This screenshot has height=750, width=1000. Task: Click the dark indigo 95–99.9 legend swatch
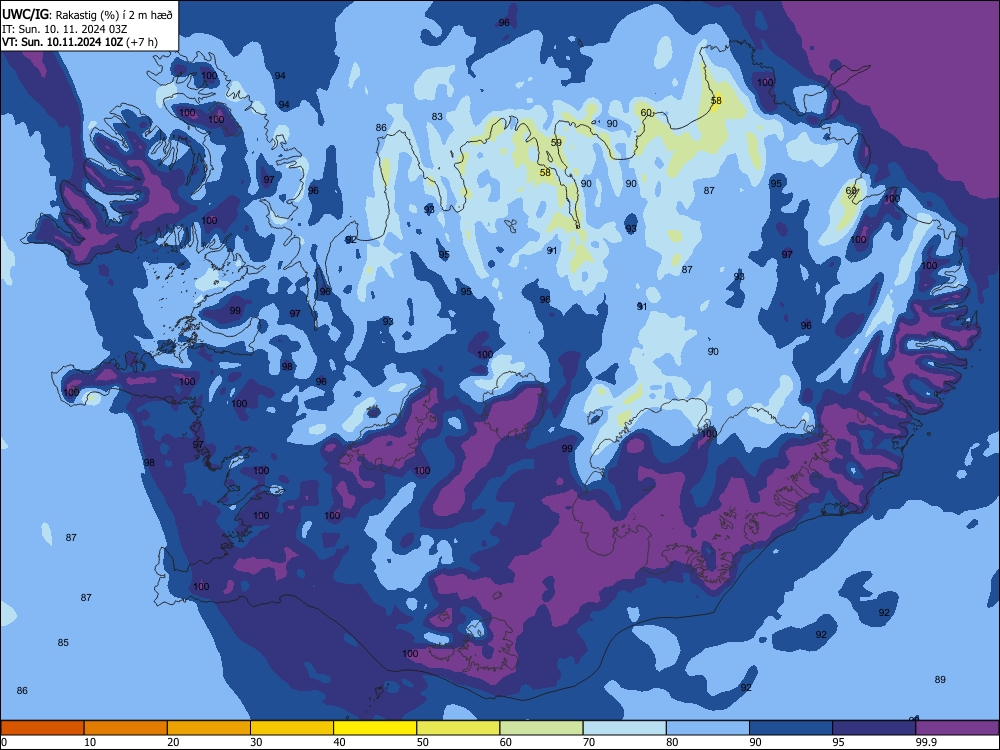pyautogui.click(x=874, y=728)
